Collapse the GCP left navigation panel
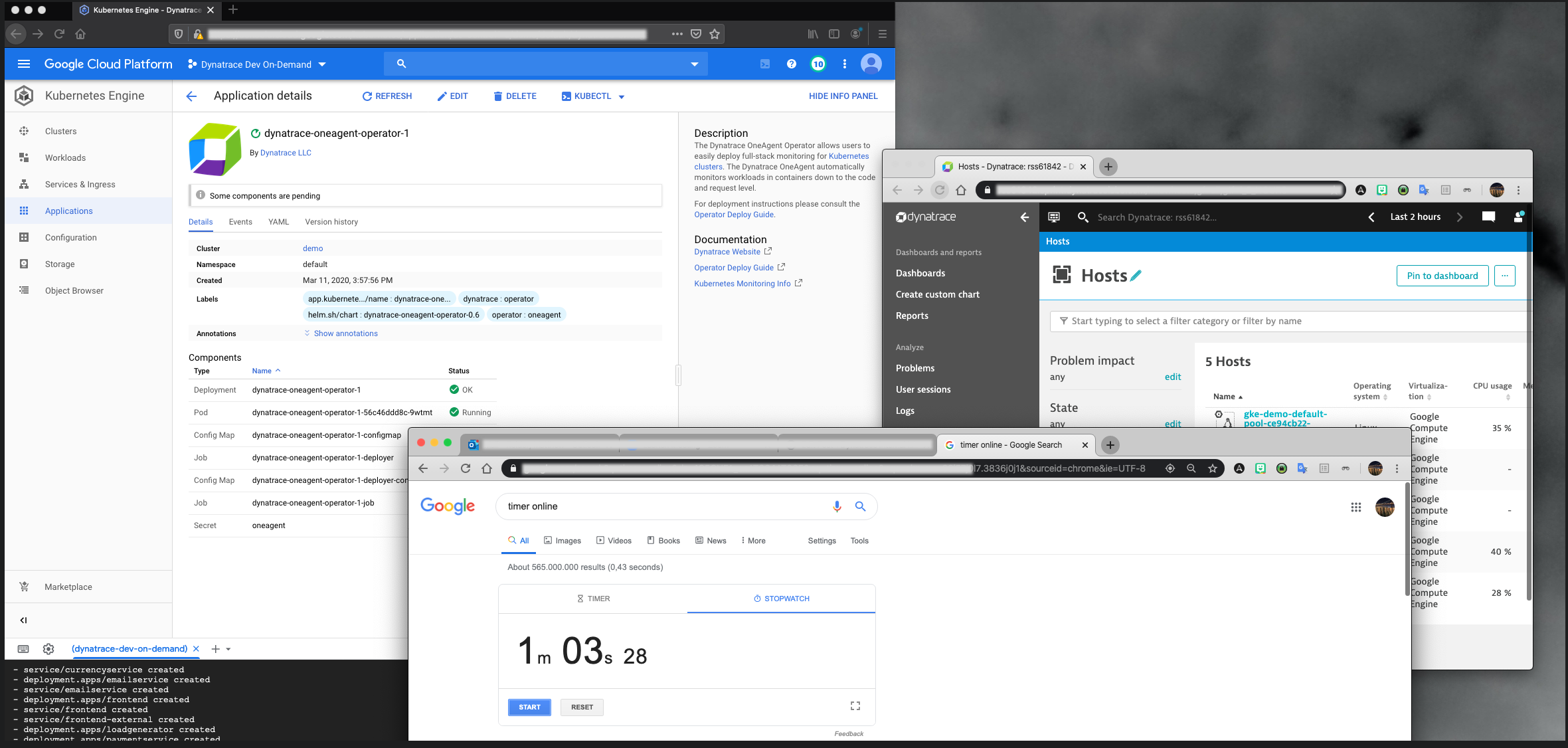The image size is (1568, 748). pos(23,620)
